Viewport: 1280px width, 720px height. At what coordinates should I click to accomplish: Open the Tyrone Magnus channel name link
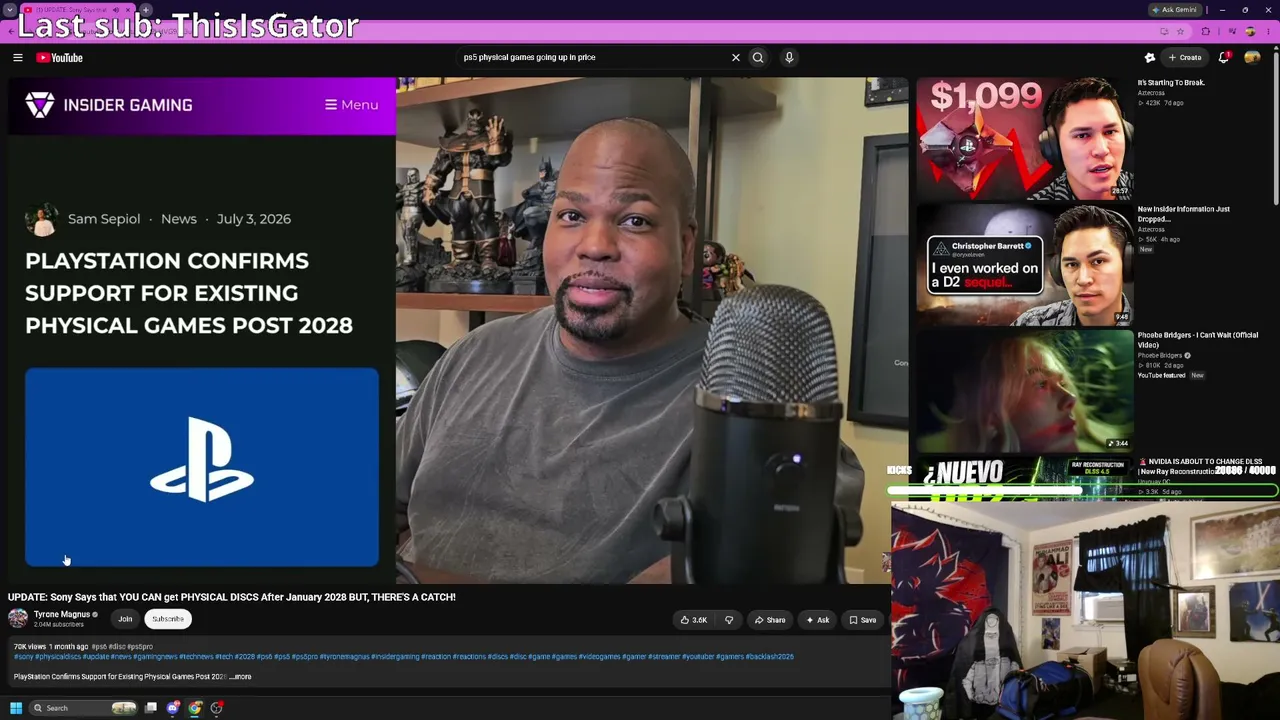[x=62, y=614]
